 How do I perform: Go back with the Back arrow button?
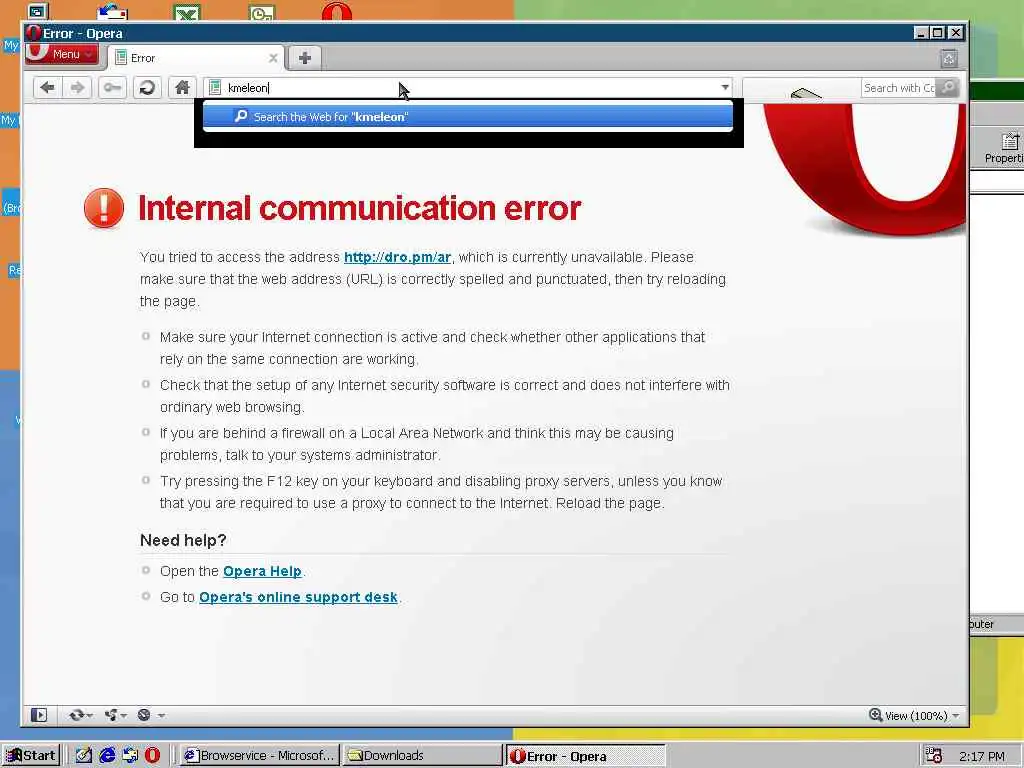click(48, 88)
